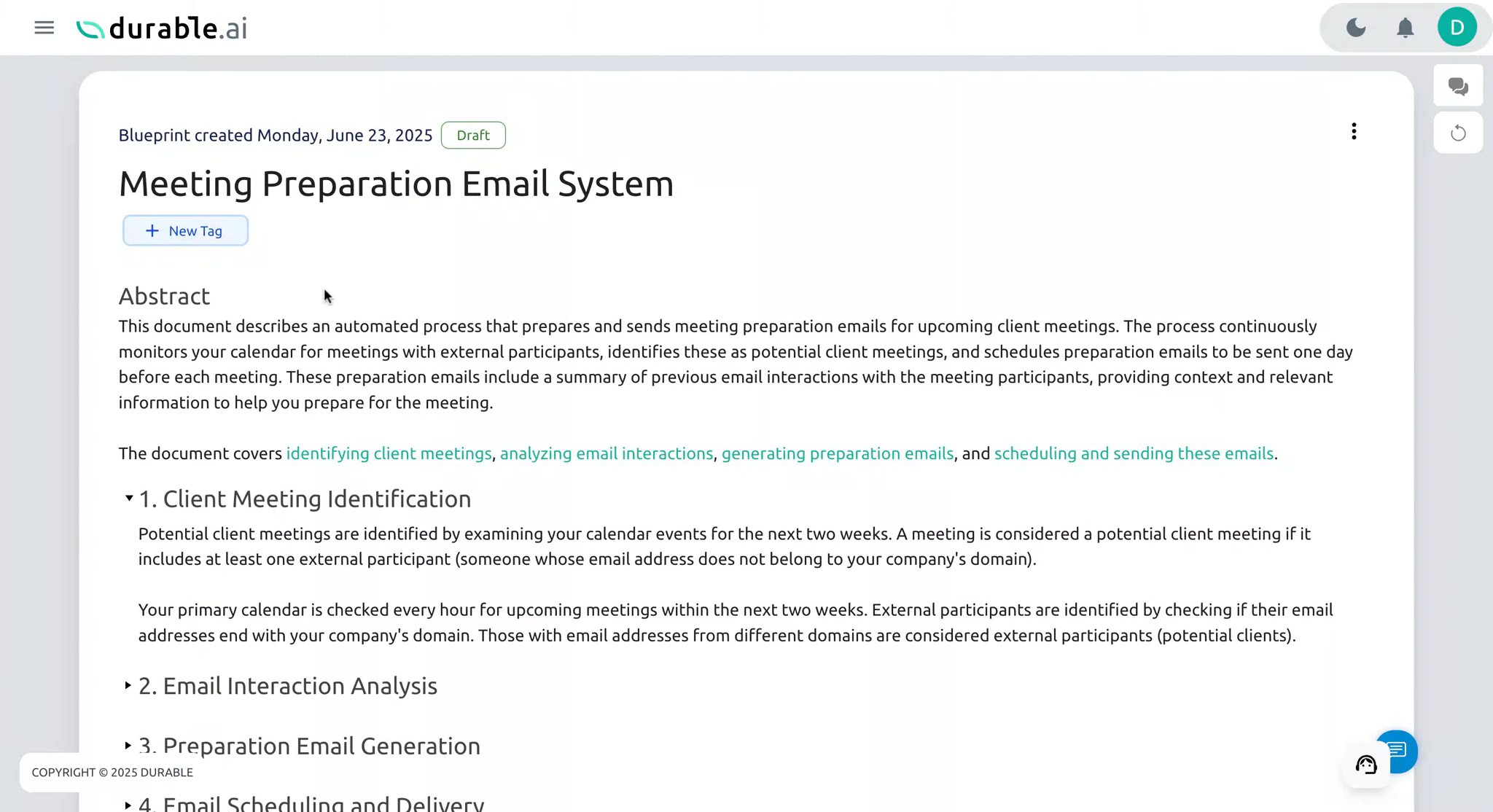The width and height of the screenshot is (1493, 812).
Task: Expand the Preparation Email Generation section
Action: point(128,746)
